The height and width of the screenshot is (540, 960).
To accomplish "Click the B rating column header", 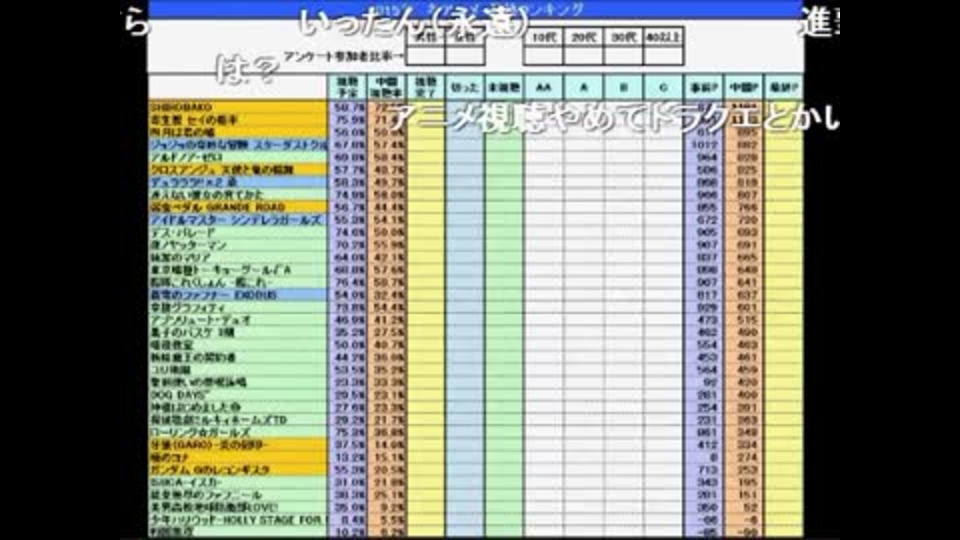I will tap(623, 88).
